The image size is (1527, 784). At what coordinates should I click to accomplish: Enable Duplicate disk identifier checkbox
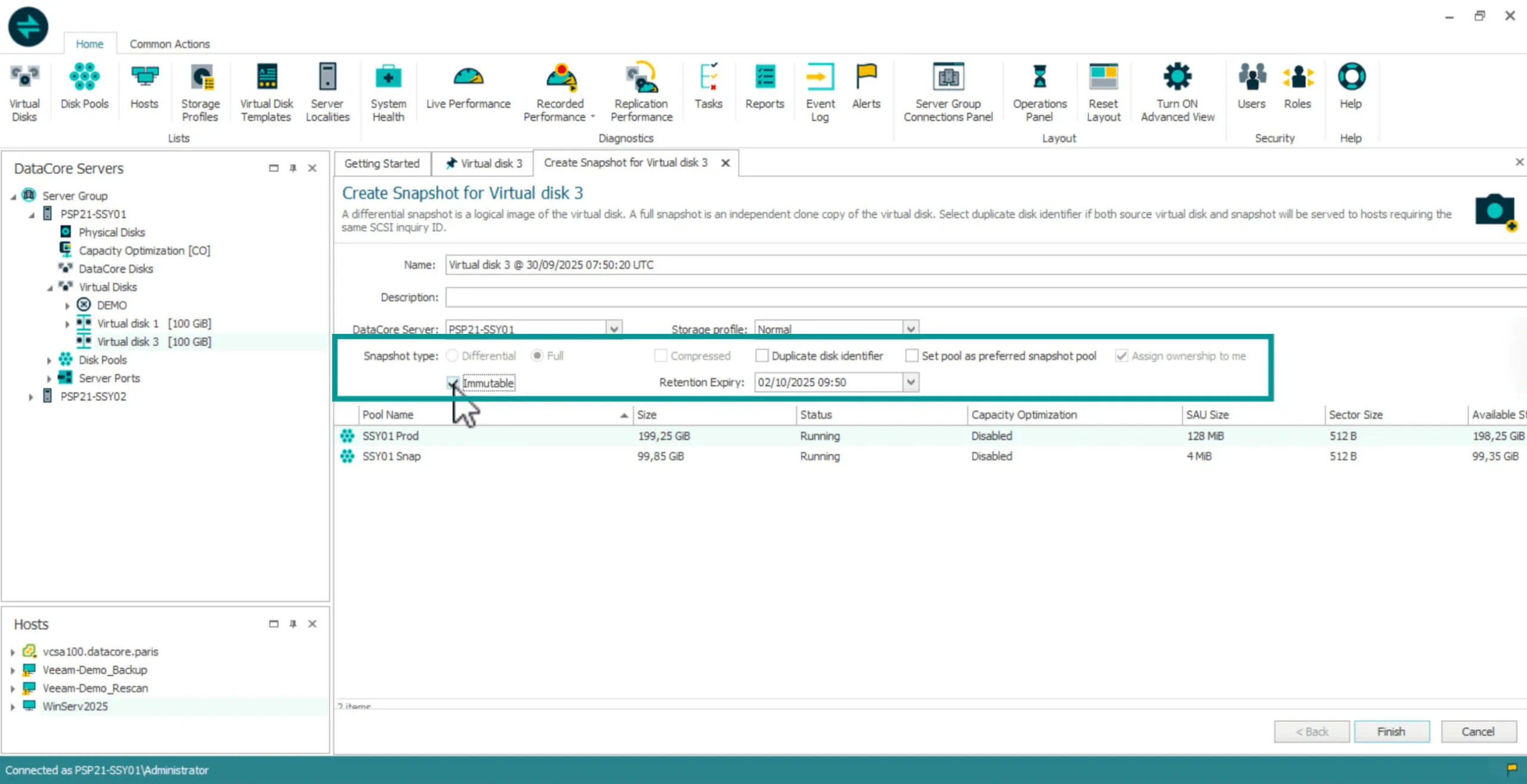pos(762,356)
